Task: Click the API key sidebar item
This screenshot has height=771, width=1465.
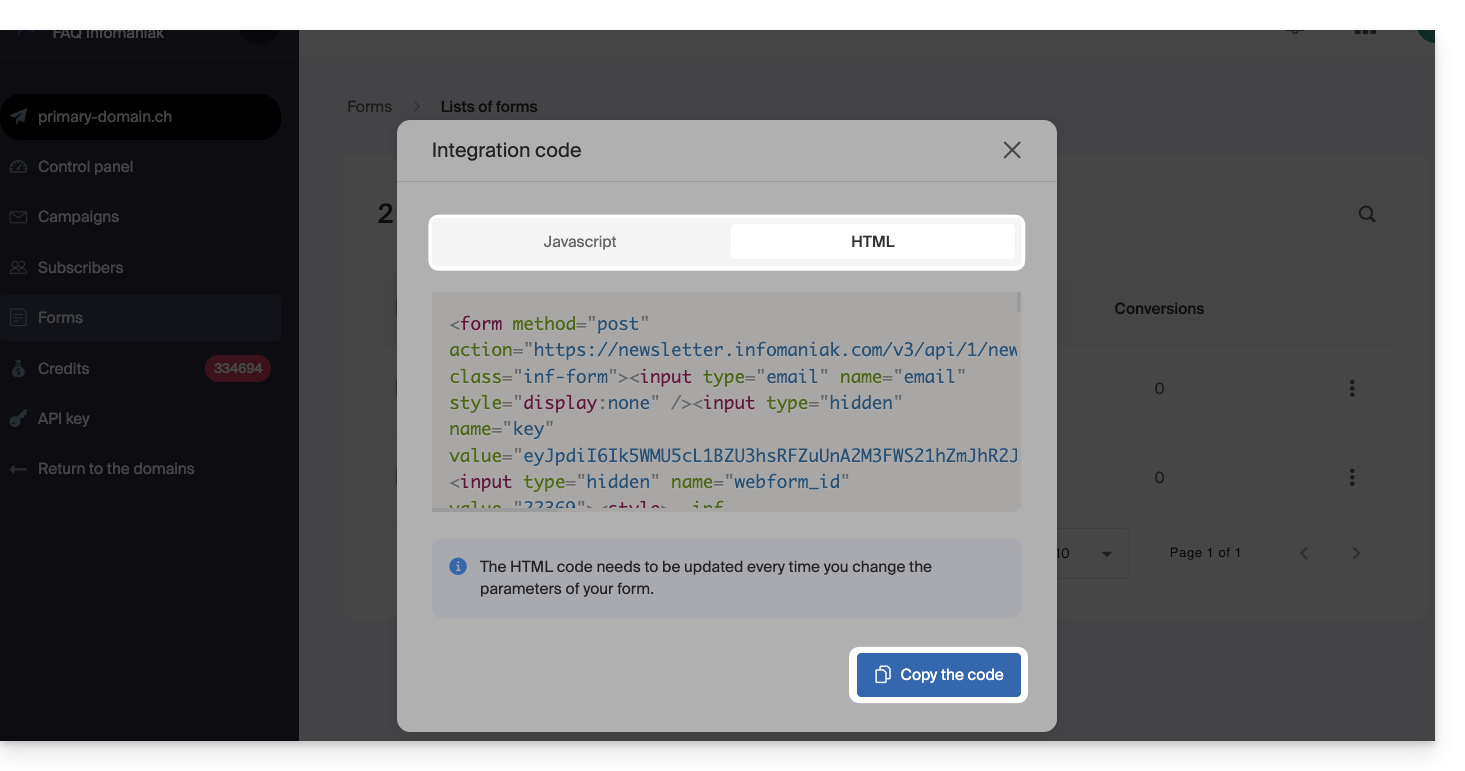Action: coord(64,419)
